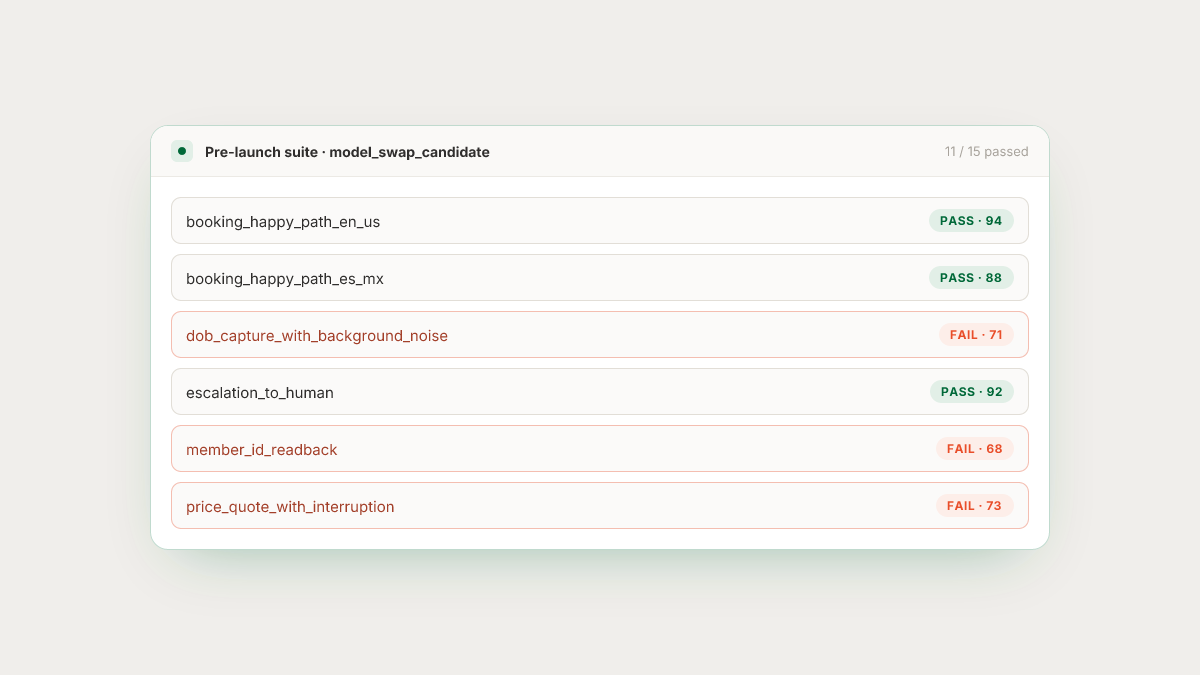Open the escalation_to_human test row
Viewport: 1200px width, 675px height.
tap(600, 392)
